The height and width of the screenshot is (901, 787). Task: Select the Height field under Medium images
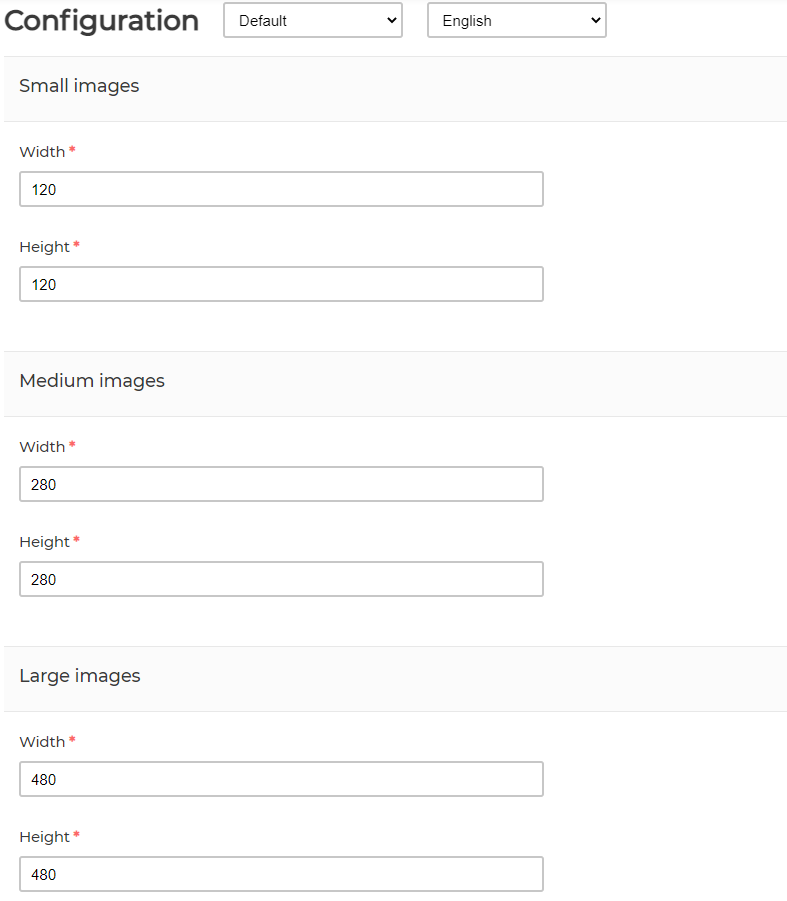pos(281,579)
